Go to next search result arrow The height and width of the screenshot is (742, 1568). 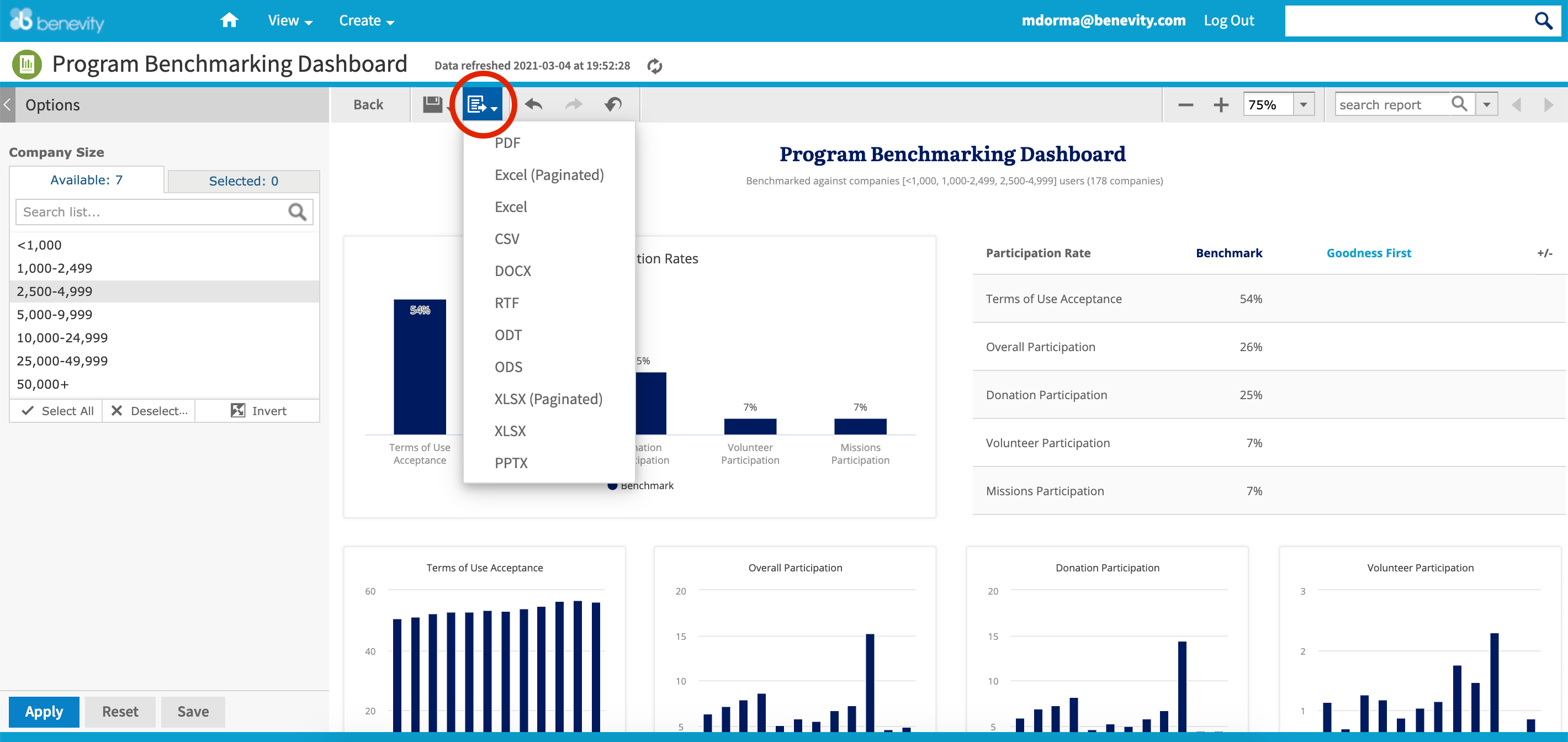1549,105
